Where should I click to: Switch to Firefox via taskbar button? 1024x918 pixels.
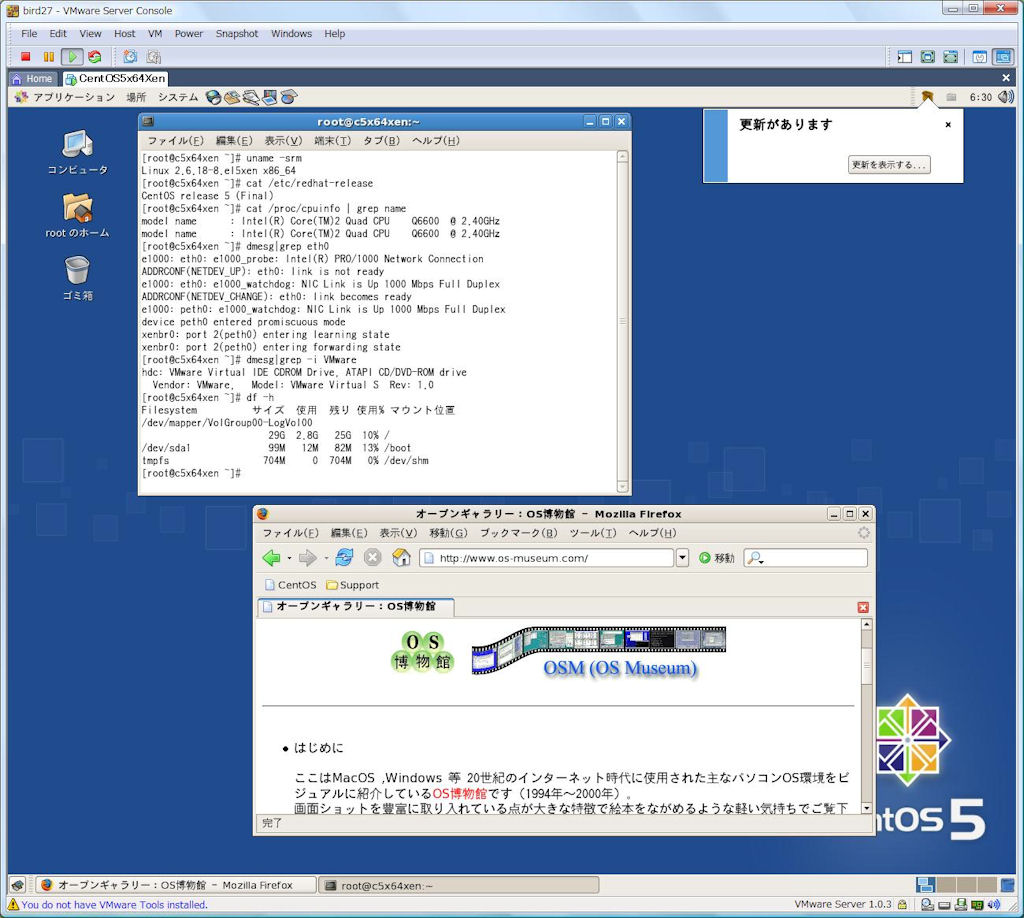pyautogui.click(x=175, y=885)
